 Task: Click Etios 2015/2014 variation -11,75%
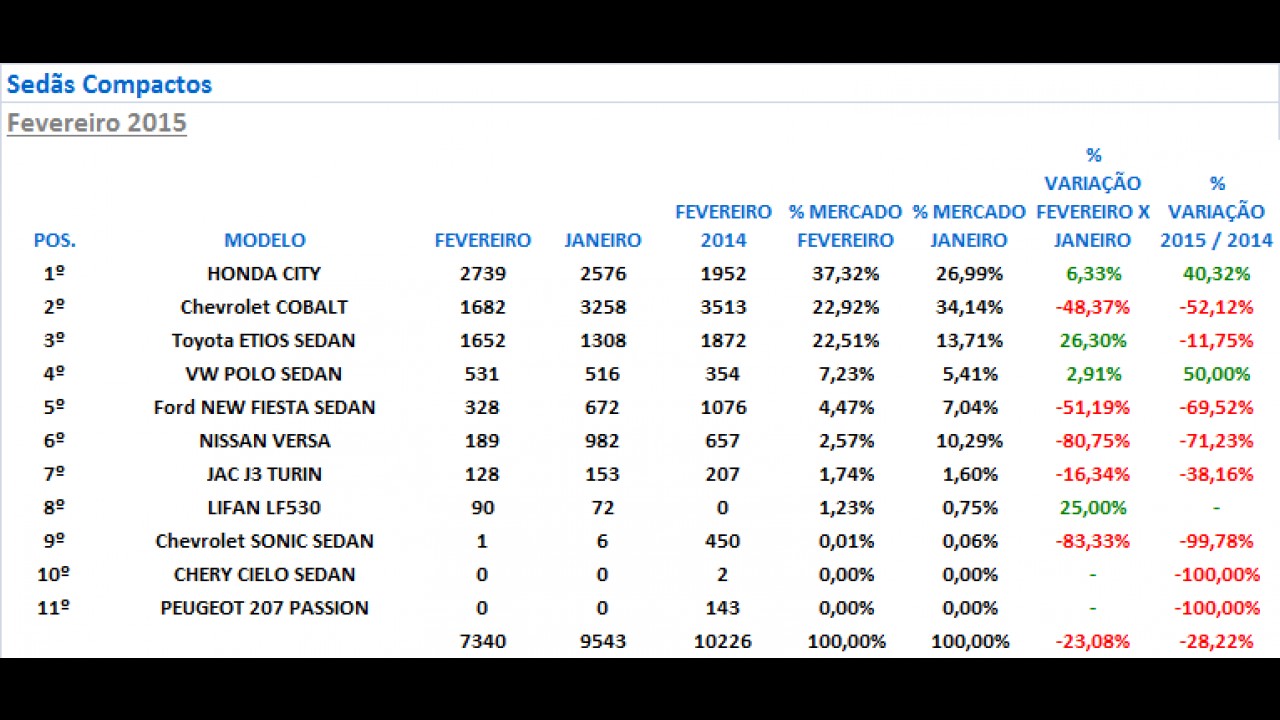click(1216, 341)
